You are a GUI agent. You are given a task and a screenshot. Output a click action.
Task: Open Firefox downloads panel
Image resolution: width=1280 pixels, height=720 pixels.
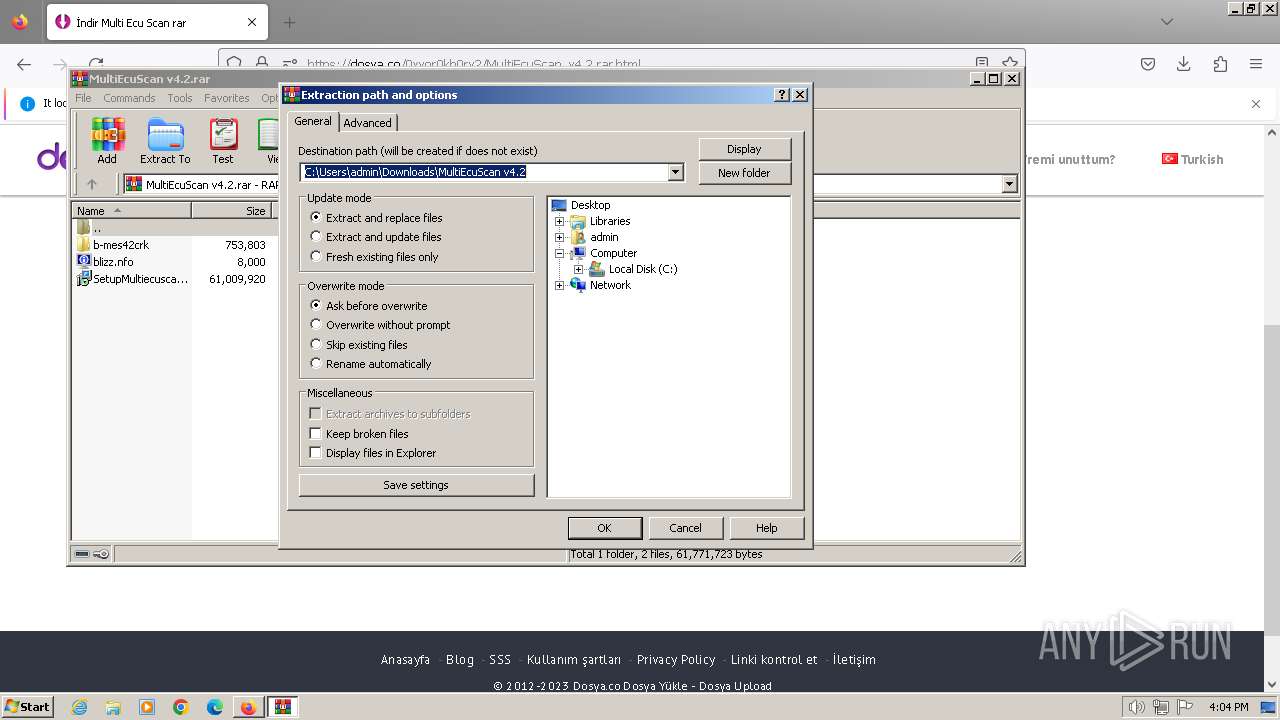point(1184,64)
